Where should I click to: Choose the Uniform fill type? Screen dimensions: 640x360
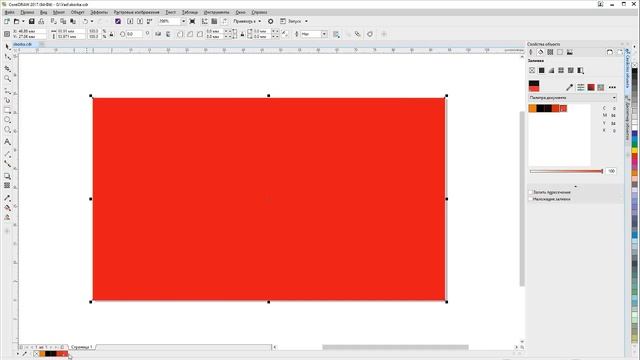(542, 71)
